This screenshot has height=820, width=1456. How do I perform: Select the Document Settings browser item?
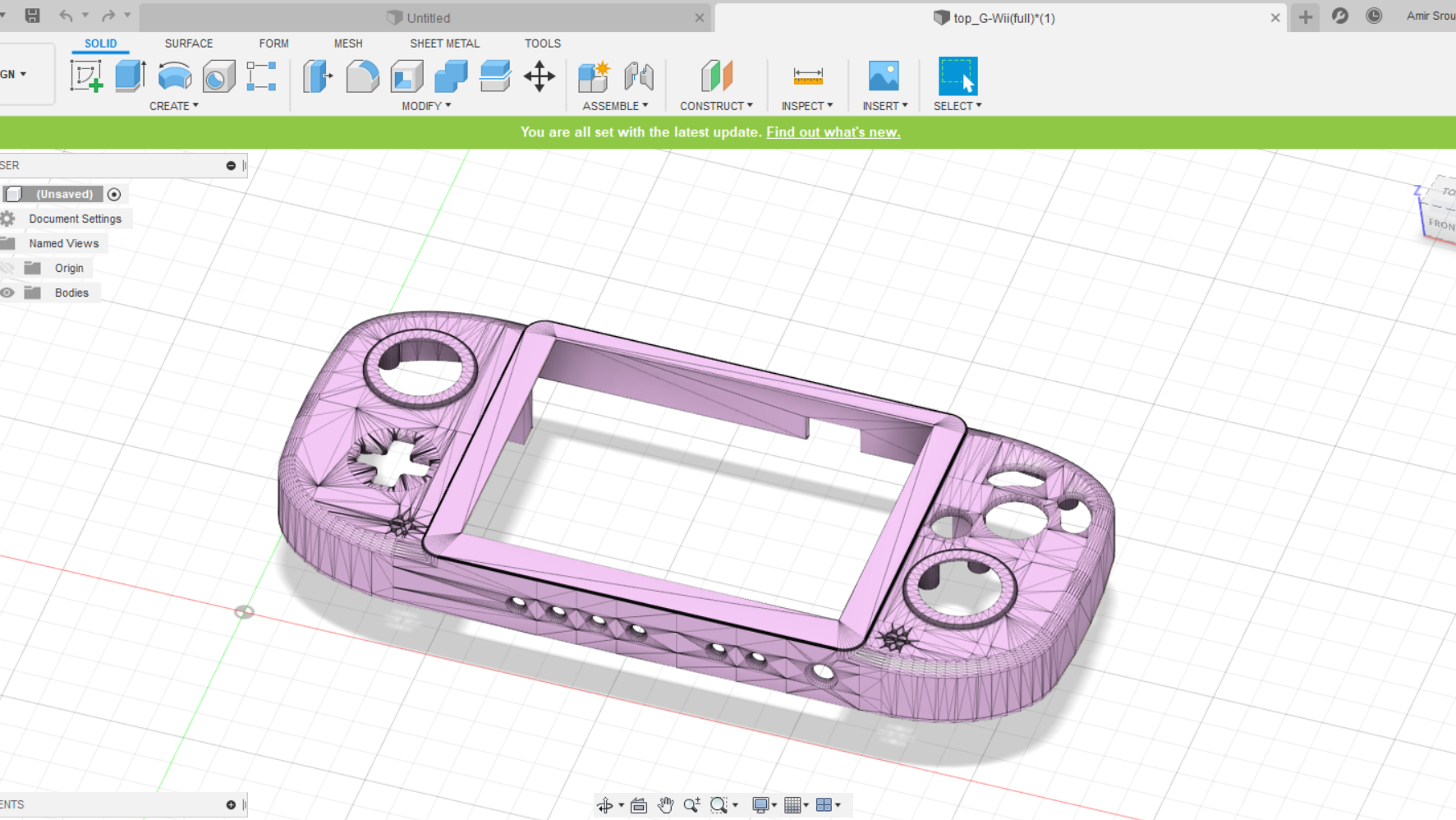[x=75, y=219]
